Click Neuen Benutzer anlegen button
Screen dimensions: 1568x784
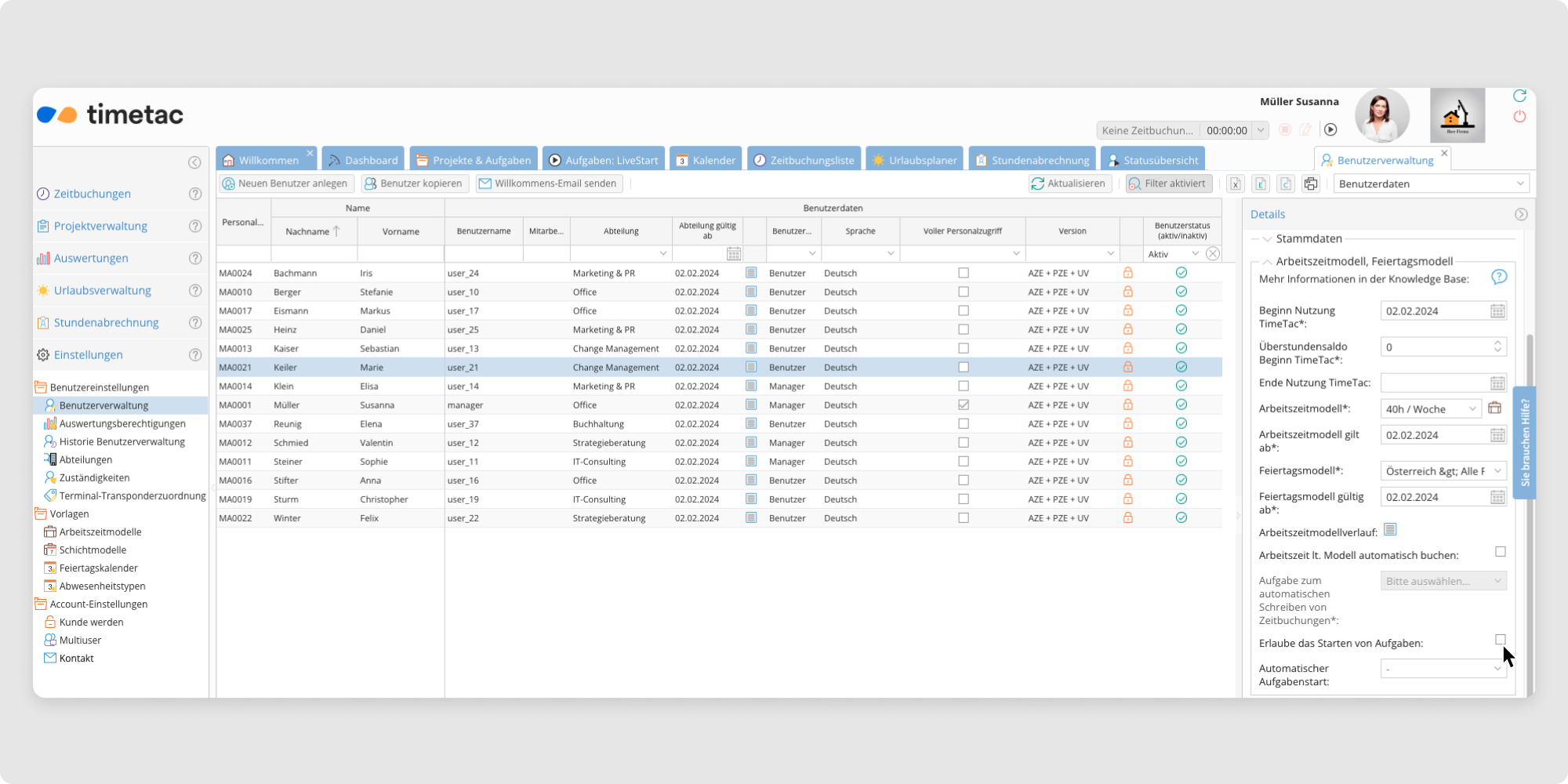pos(285,183)
